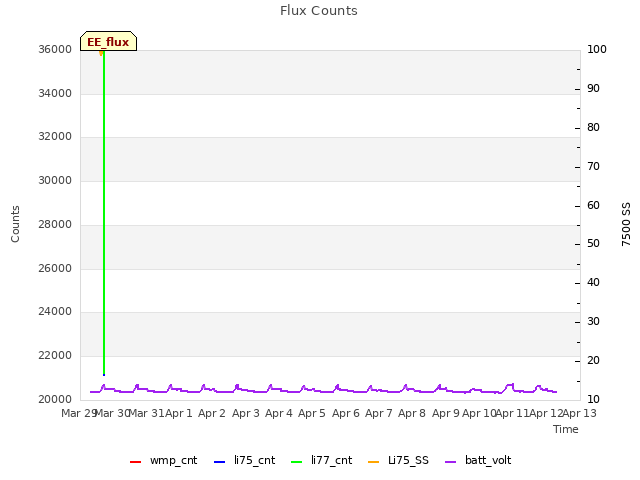Click the 22000 y-axis tick label
Image resolution: width=640 pixels, height=480 pixels.
55,356
